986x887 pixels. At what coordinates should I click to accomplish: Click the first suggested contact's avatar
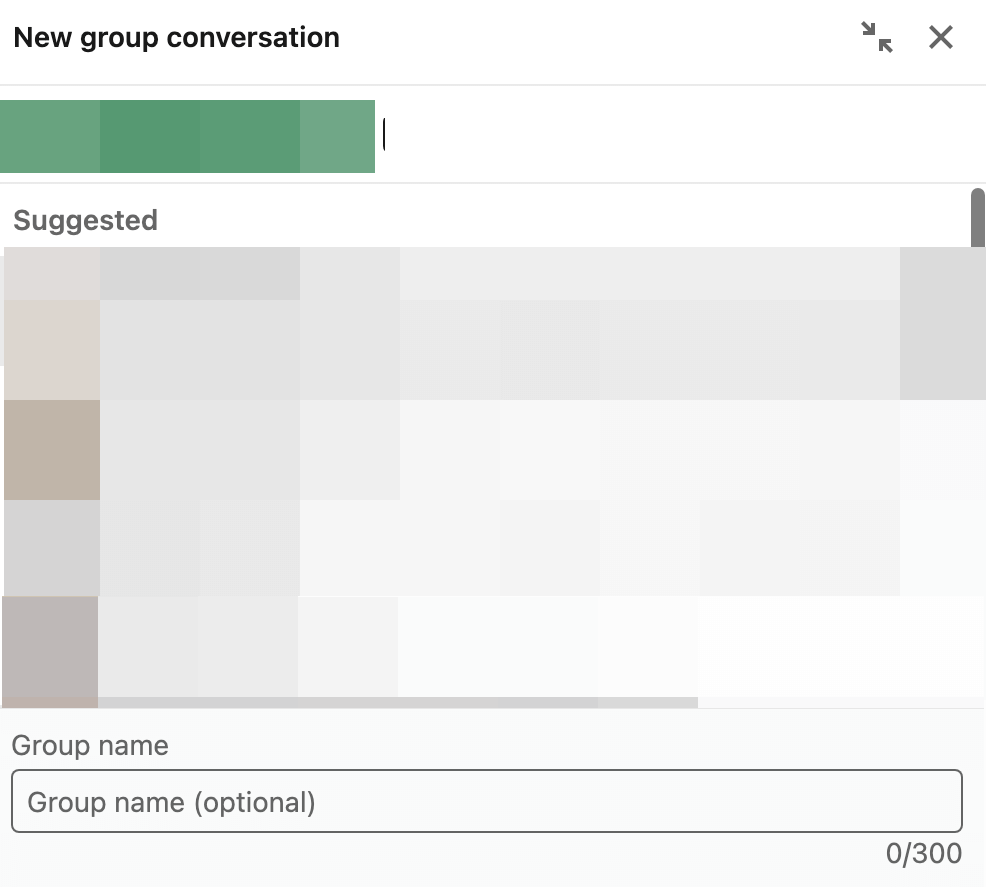[x=52, y=273]
